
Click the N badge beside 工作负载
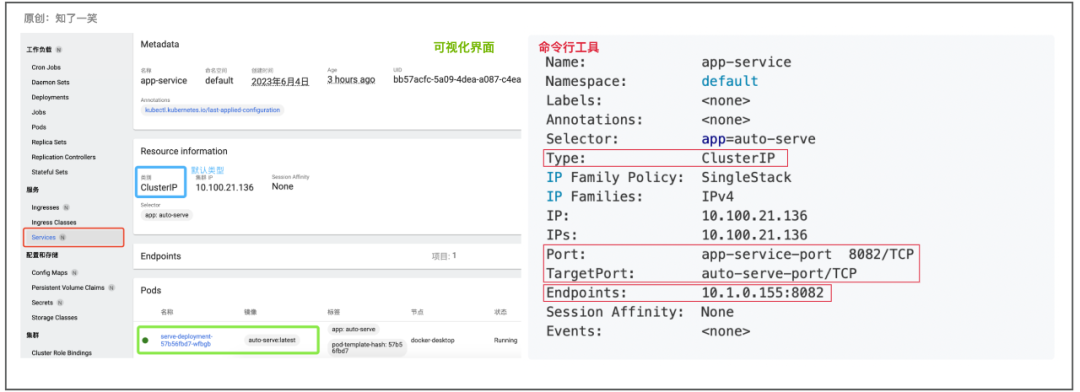59,50
